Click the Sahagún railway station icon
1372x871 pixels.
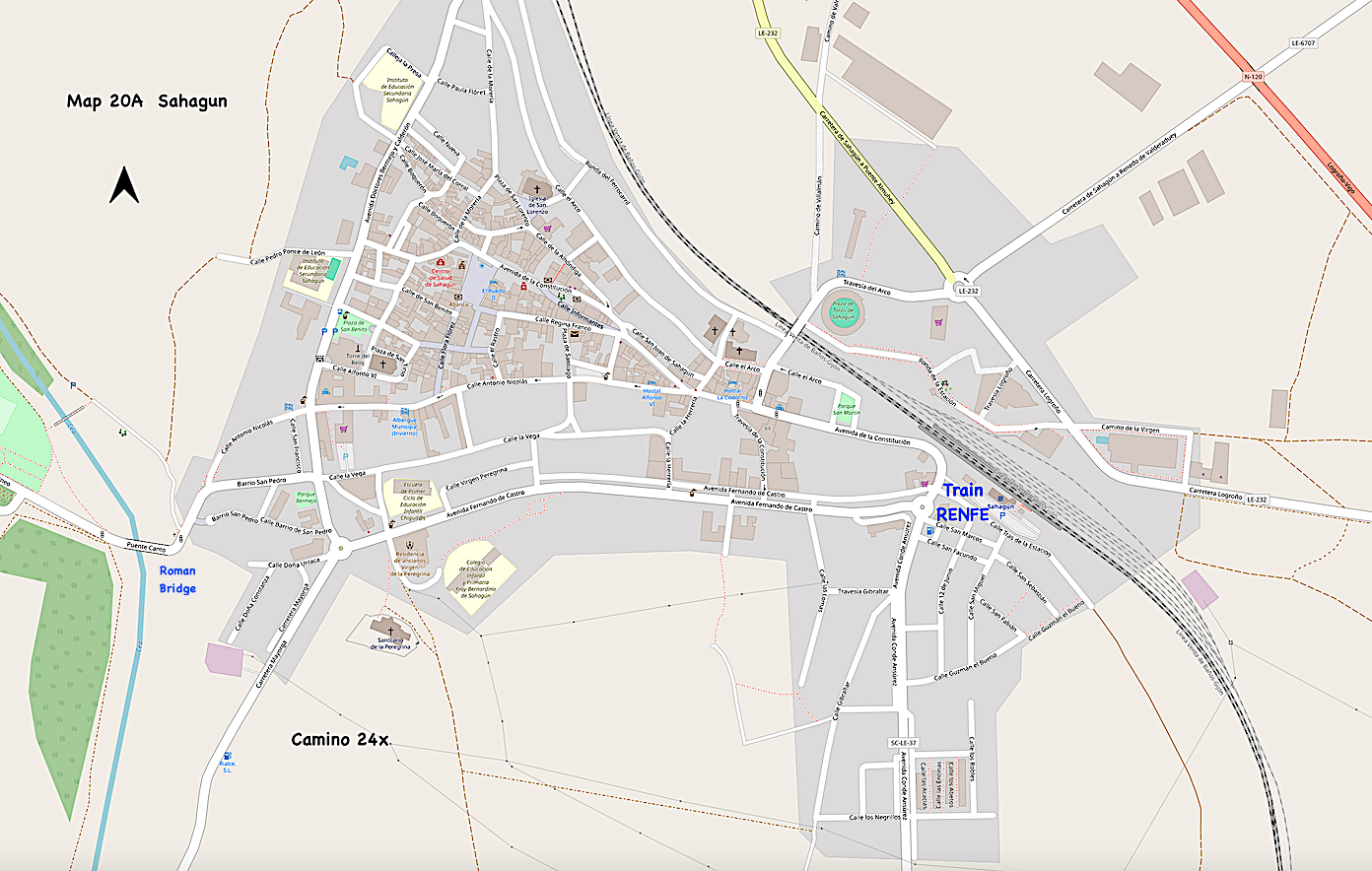pyautogui.click(x=1000, y=499)
